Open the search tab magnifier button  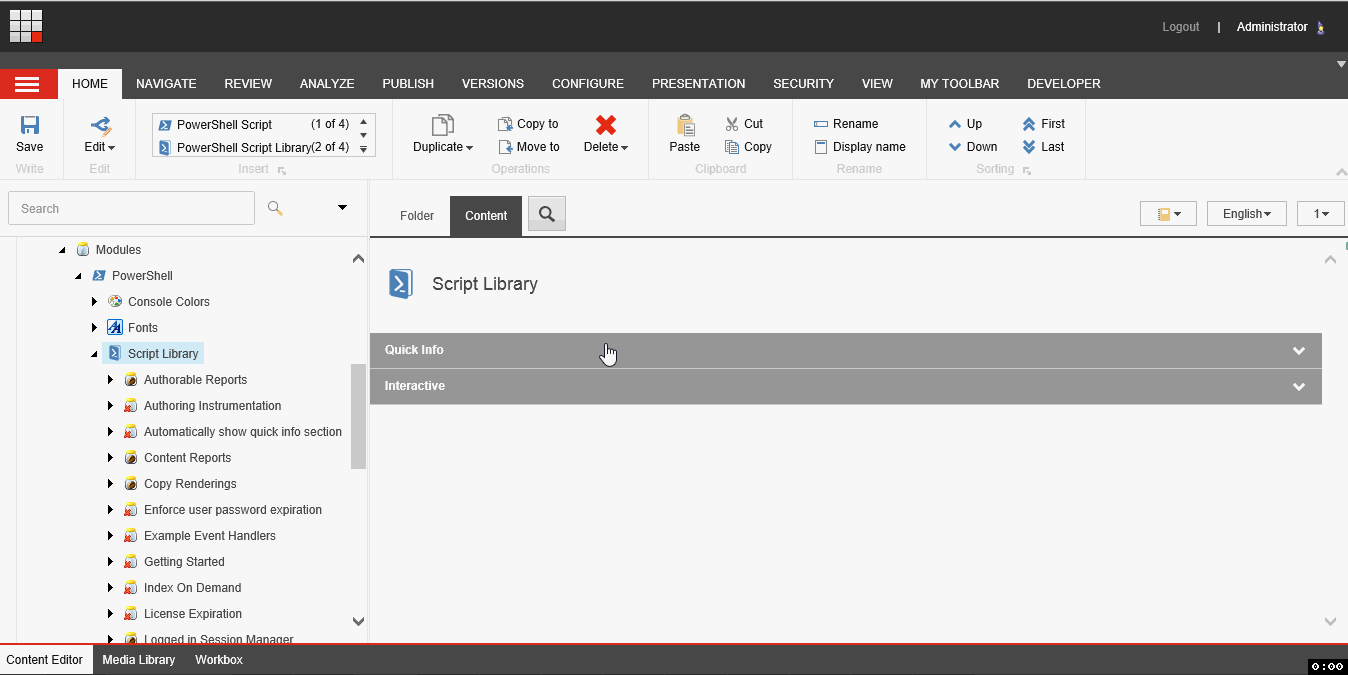(547, 214)
